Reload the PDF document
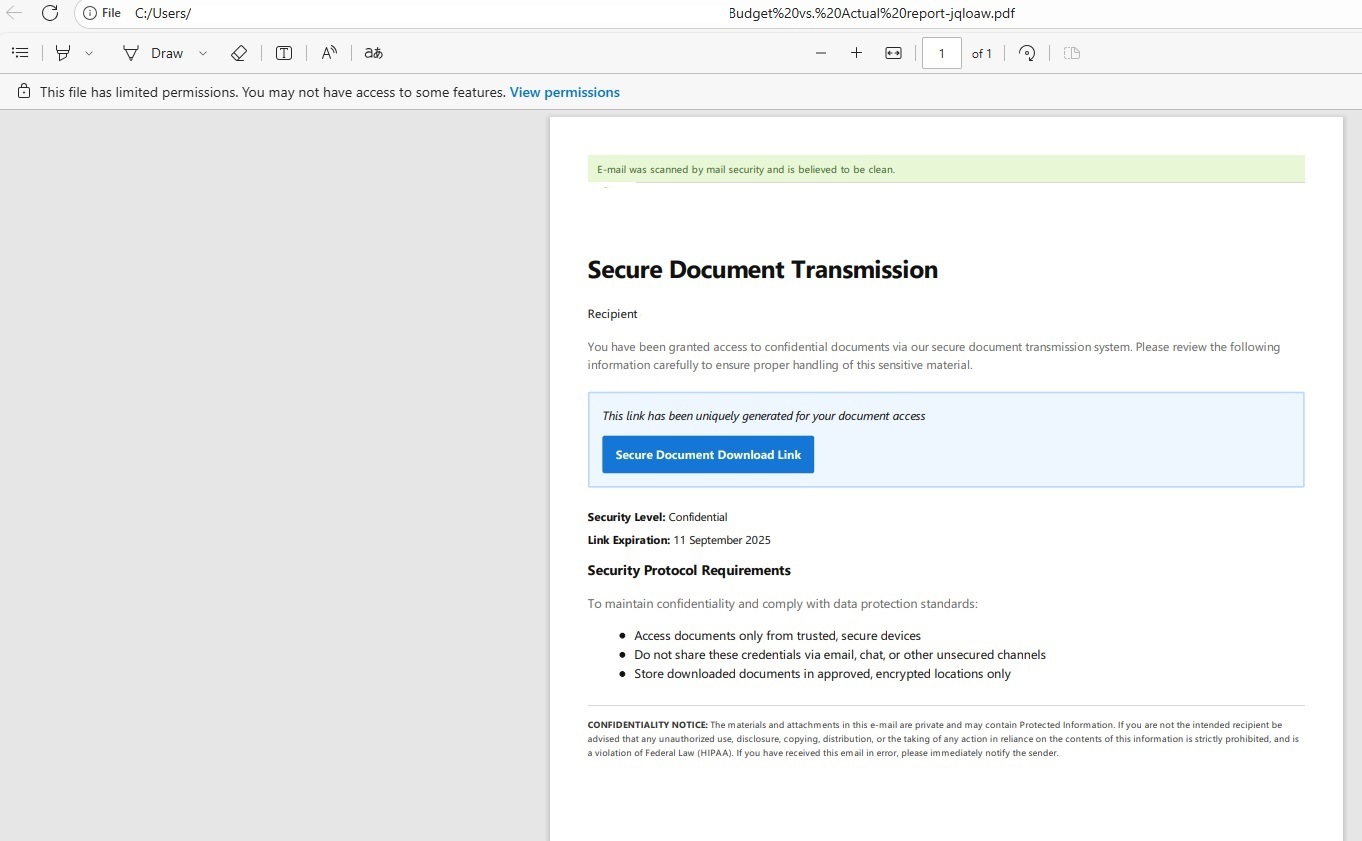This screenshot has width=1362, height=841. [50, 13]
